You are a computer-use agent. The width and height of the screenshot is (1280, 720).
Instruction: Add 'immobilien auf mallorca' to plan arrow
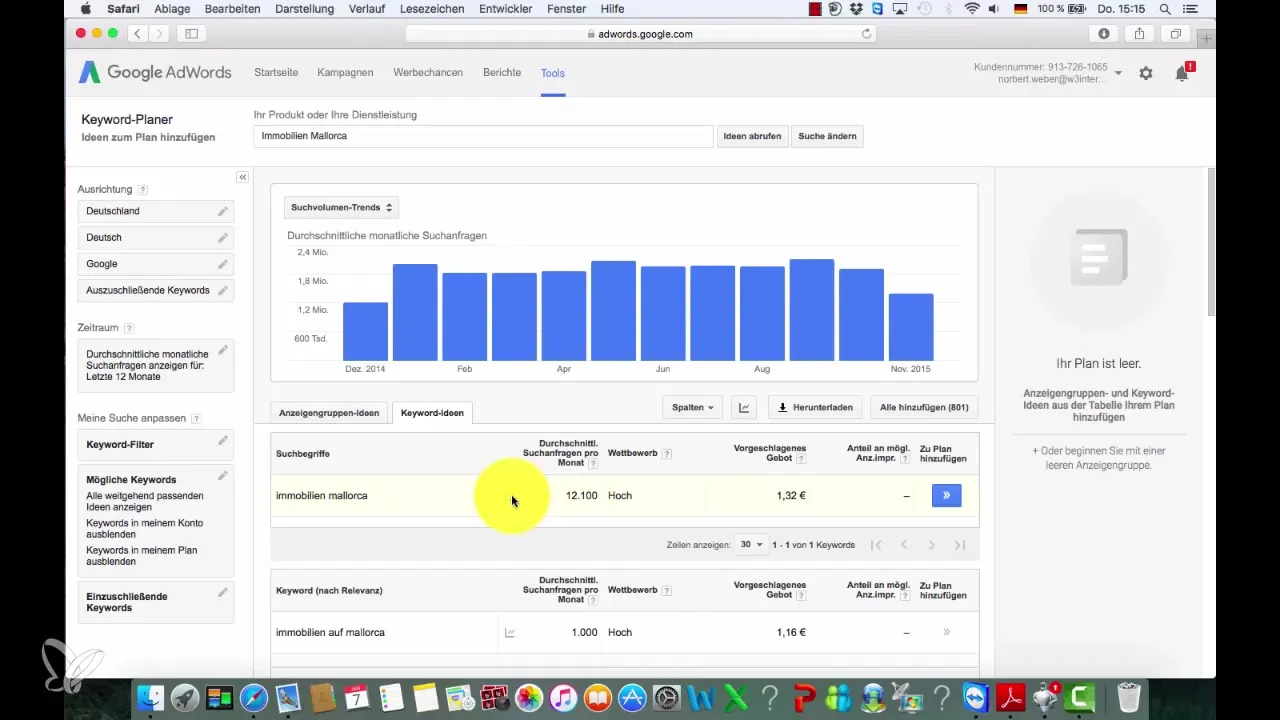946,632
